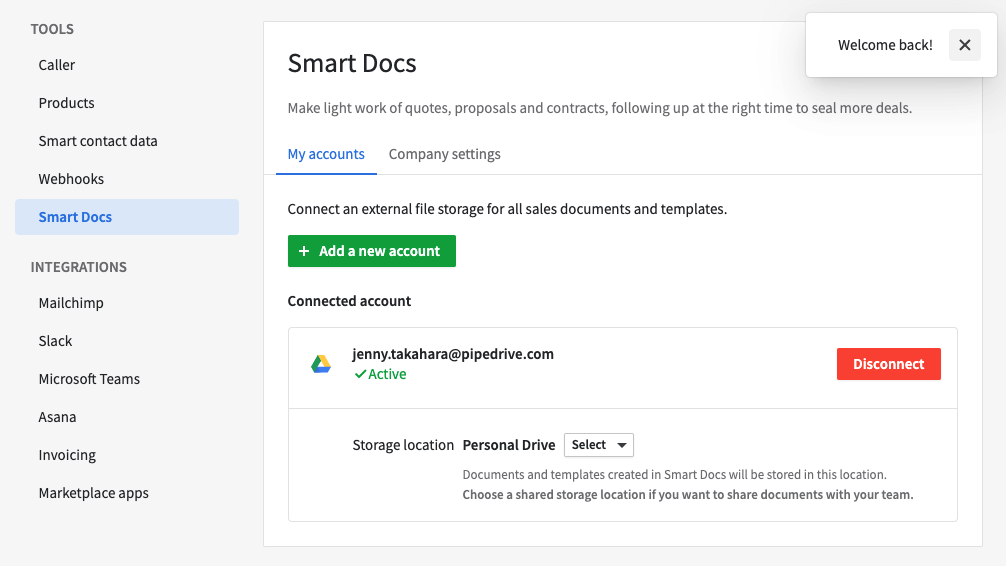This screenshot has width=1006, height=566.
Task: Click the green Active checkmark icon
Action: click(x=361, y=374)
